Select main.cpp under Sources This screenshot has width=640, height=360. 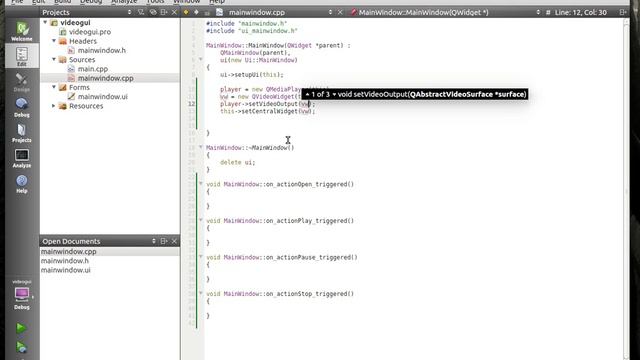[93, 69]
